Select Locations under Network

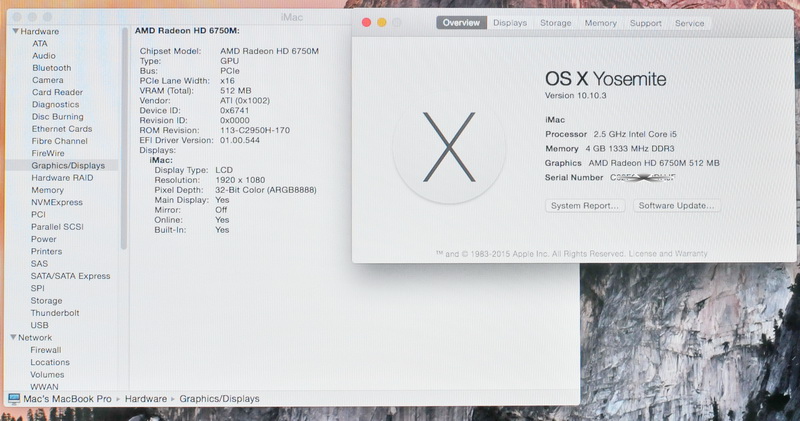[50, 362]
